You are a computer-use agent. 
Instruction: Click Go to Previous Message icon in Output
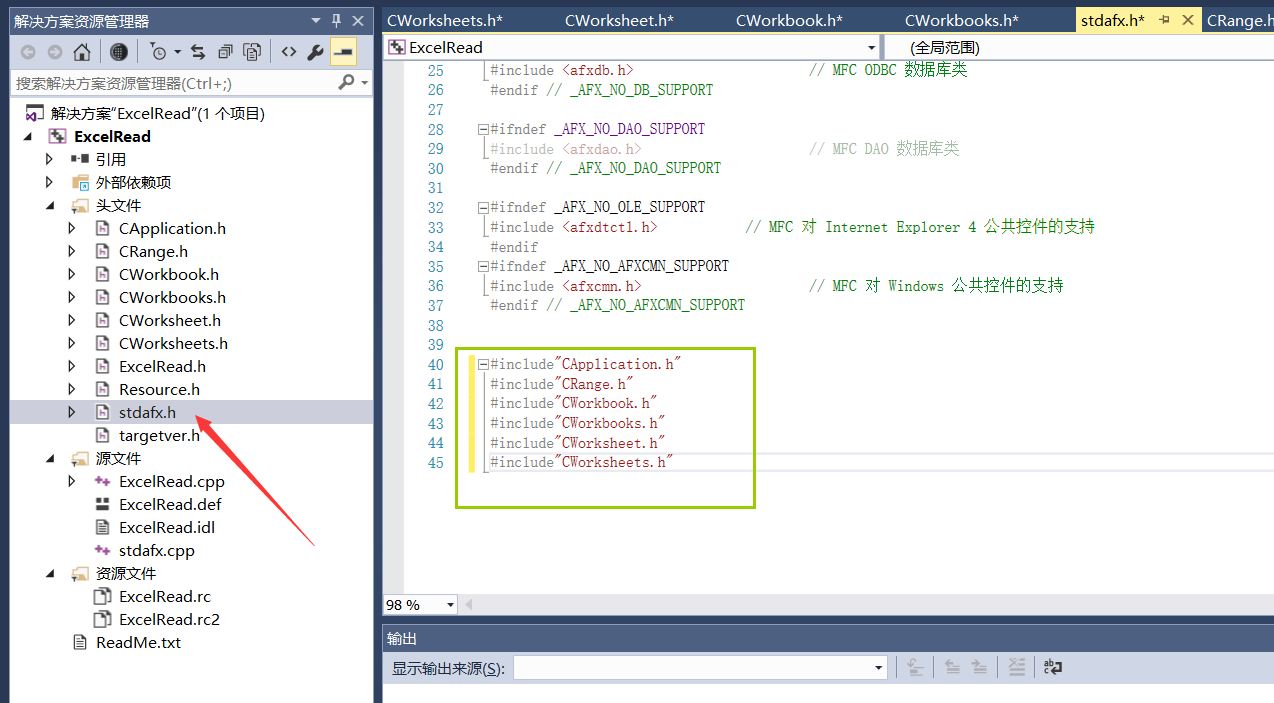coord(952,667)
